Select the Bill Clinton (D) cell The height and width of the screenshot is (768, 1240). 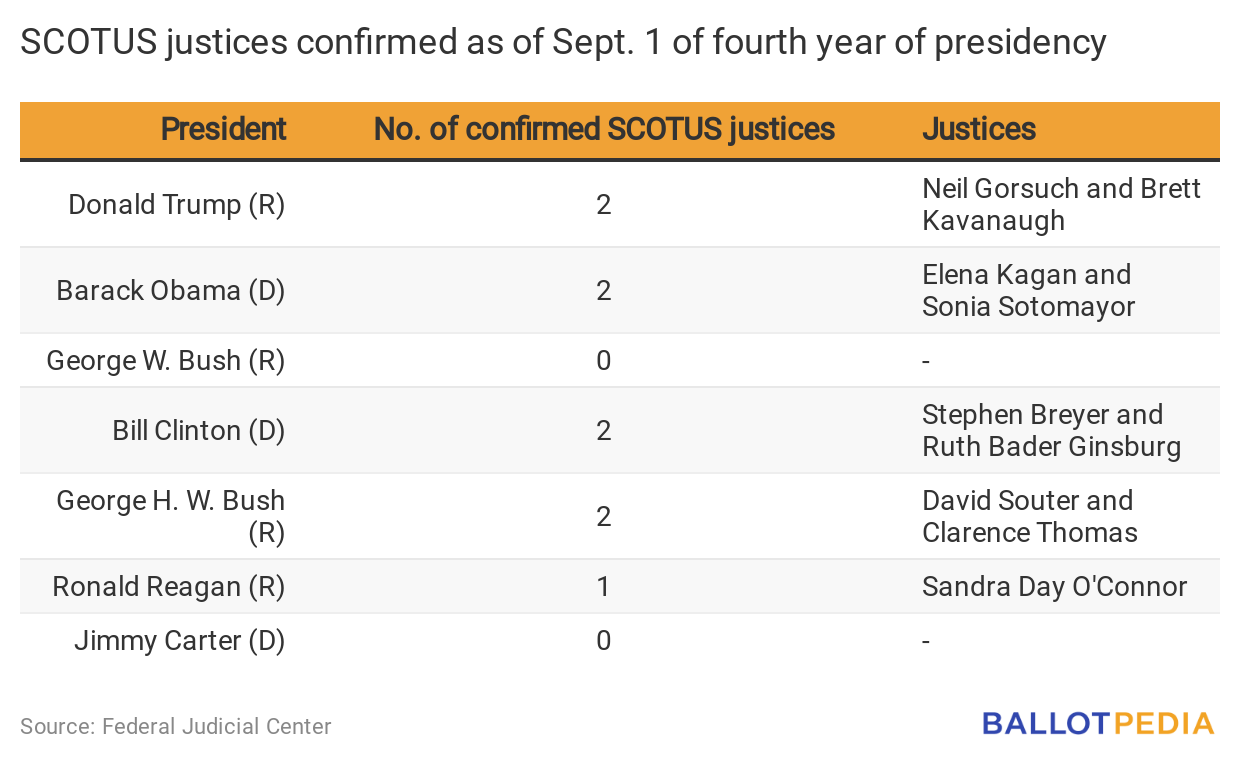pos(198,431)
